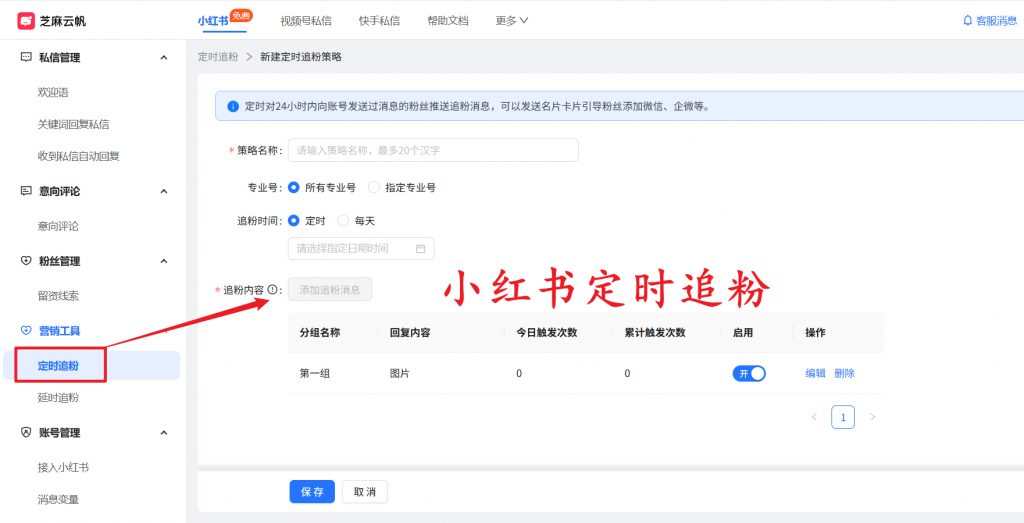
Task: Click the 分组名称 column header
Action: click(320, 332)
